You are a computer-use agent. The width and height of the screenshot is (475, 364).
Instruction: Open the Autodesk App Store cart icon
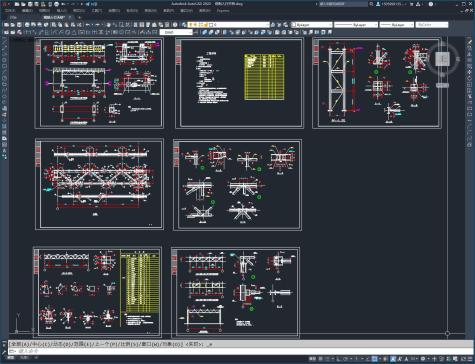[x=411, y=4]
